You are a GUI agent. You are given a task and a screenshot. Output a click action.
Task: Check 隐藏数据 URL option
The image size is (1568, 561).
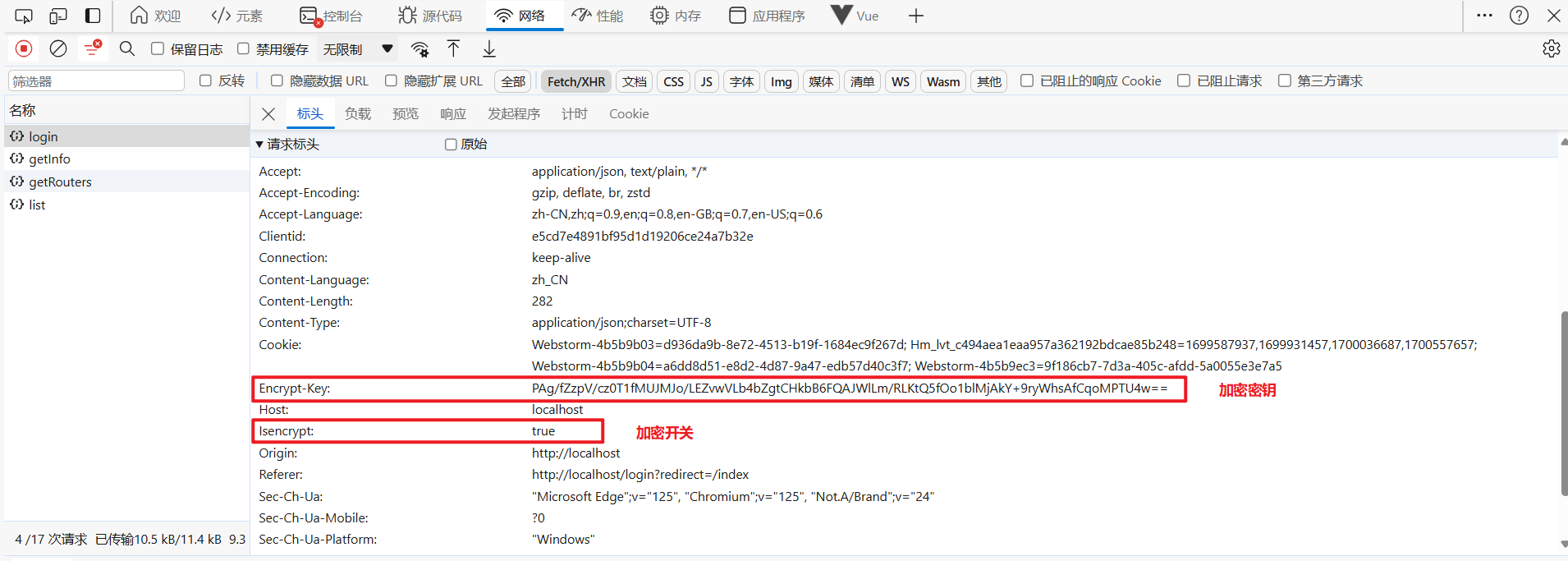pyautogui.click(x=277, y=80)
